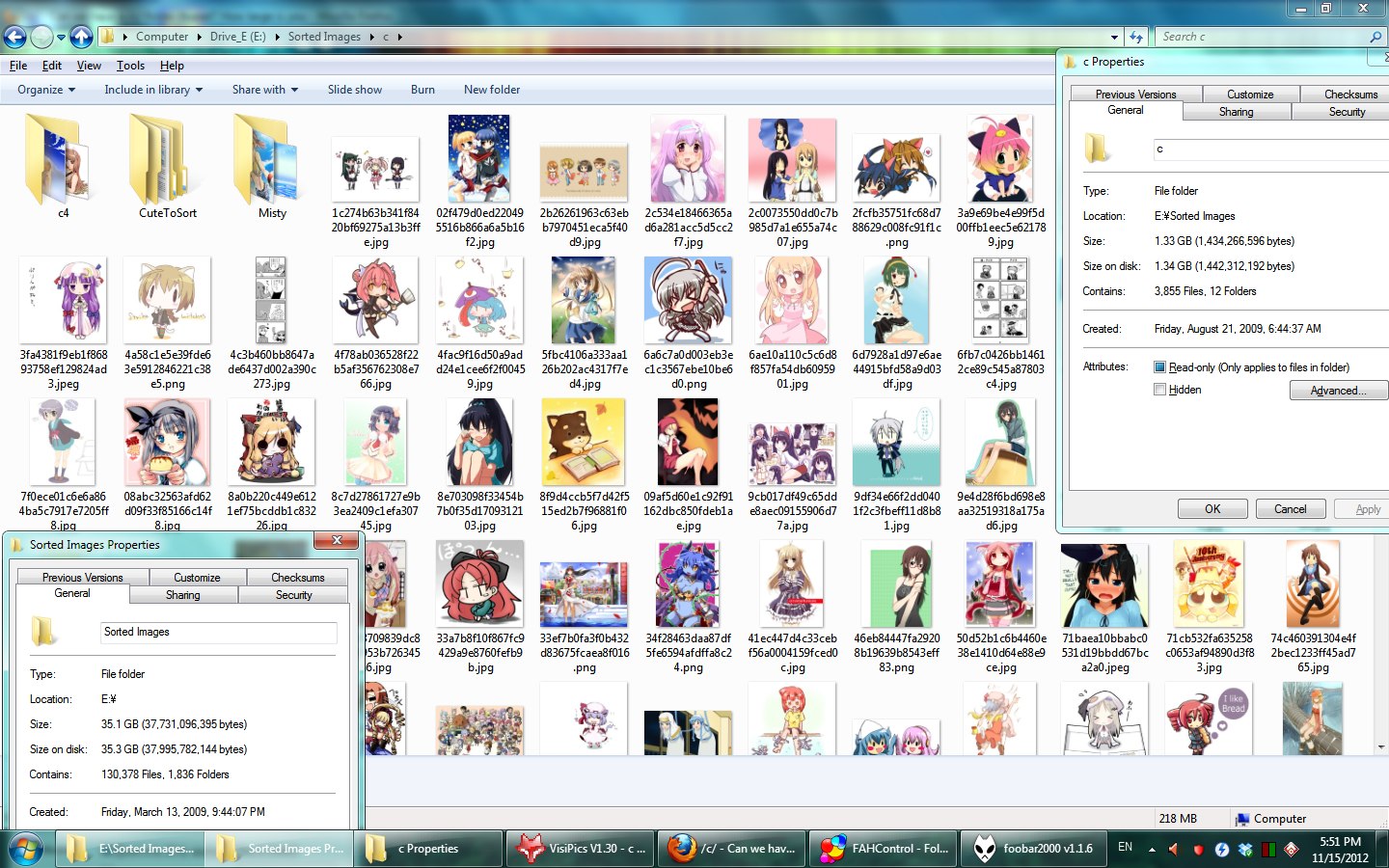Open FAHControl taskbar item

click(x=885, y=849)
